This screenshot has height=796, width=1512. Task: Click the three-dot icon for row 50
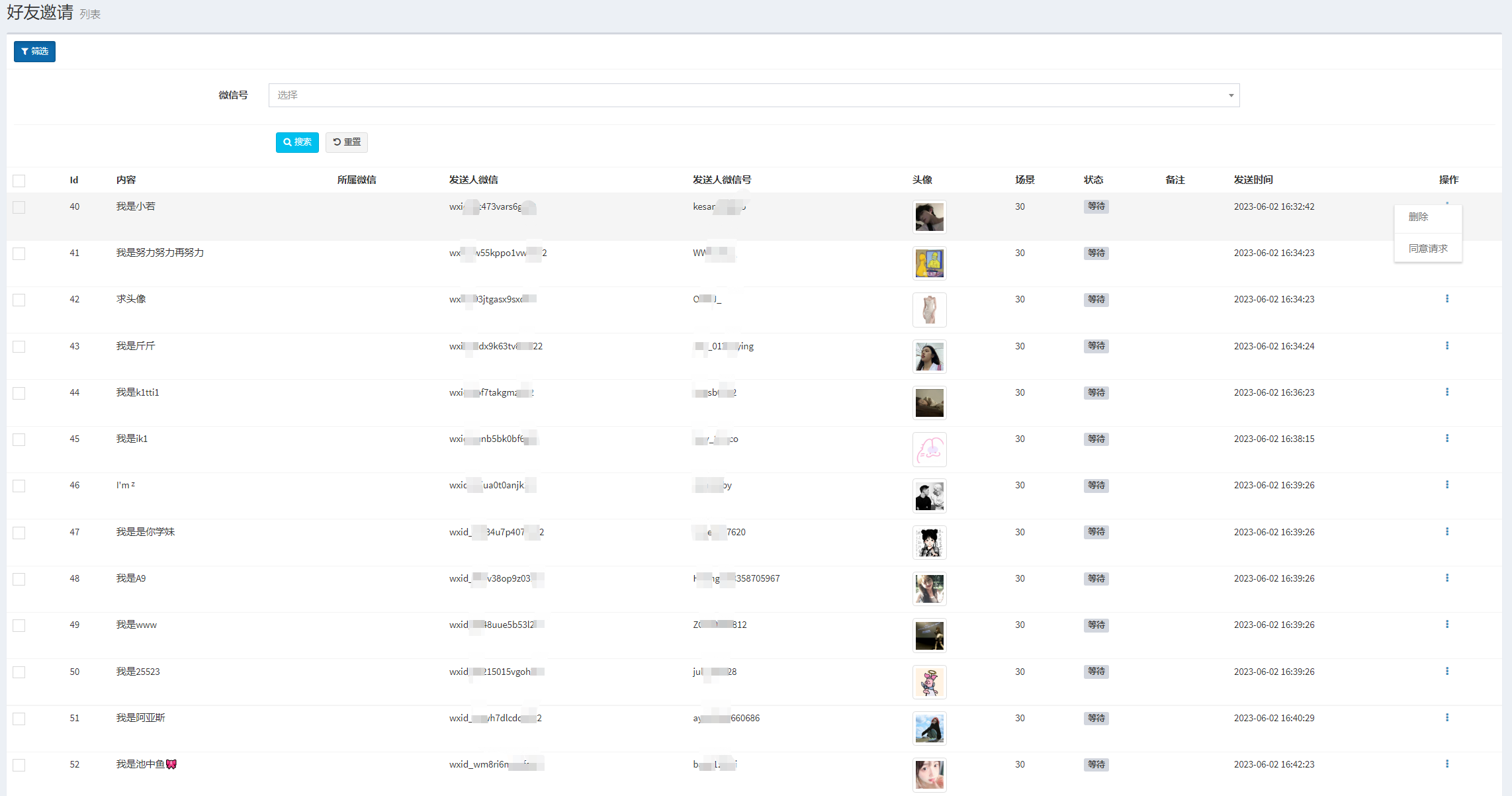(x=1447, y=672)
